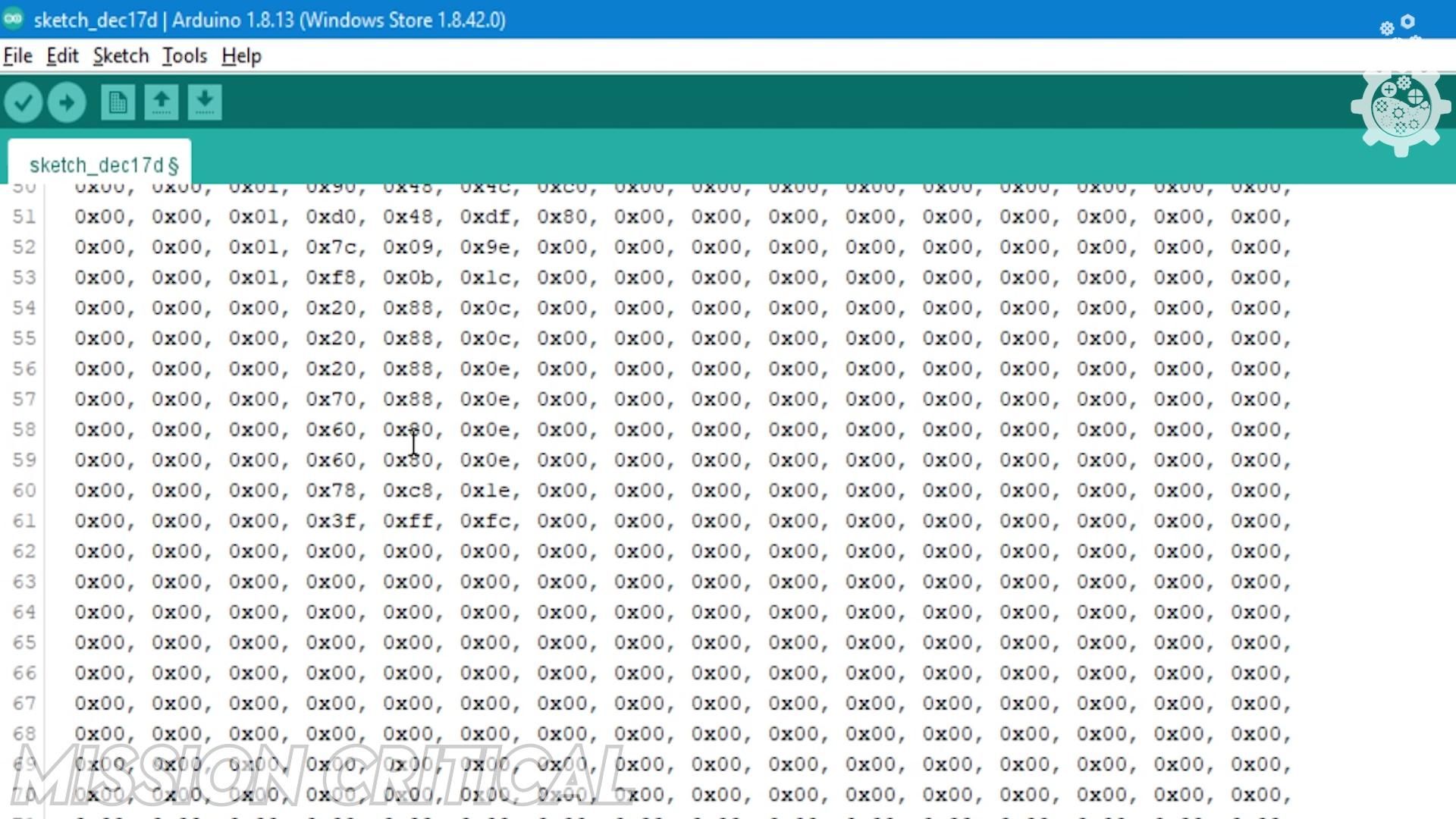
Task: Click 0x1e value on line 60
Action: [x=485, y=491]
